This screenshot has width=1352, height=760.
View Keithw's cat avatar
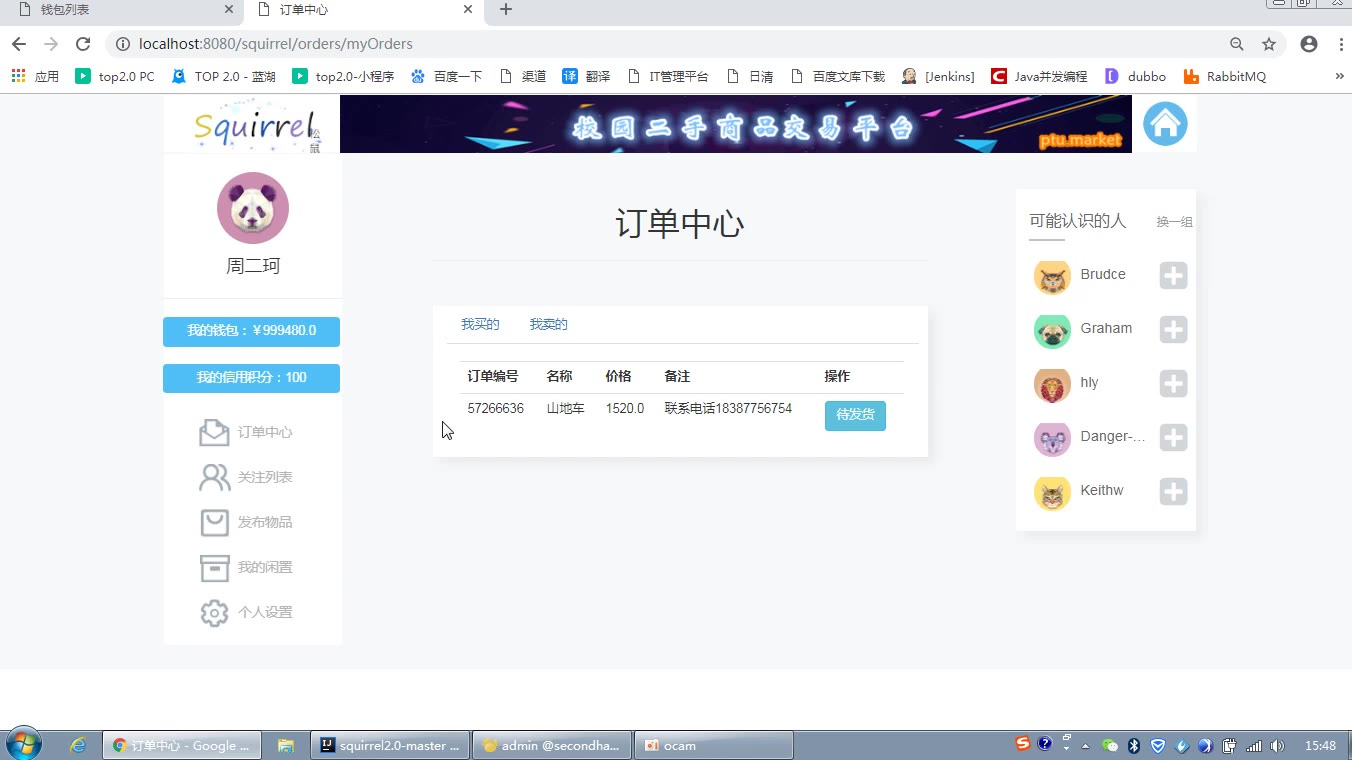point(1052,493)
